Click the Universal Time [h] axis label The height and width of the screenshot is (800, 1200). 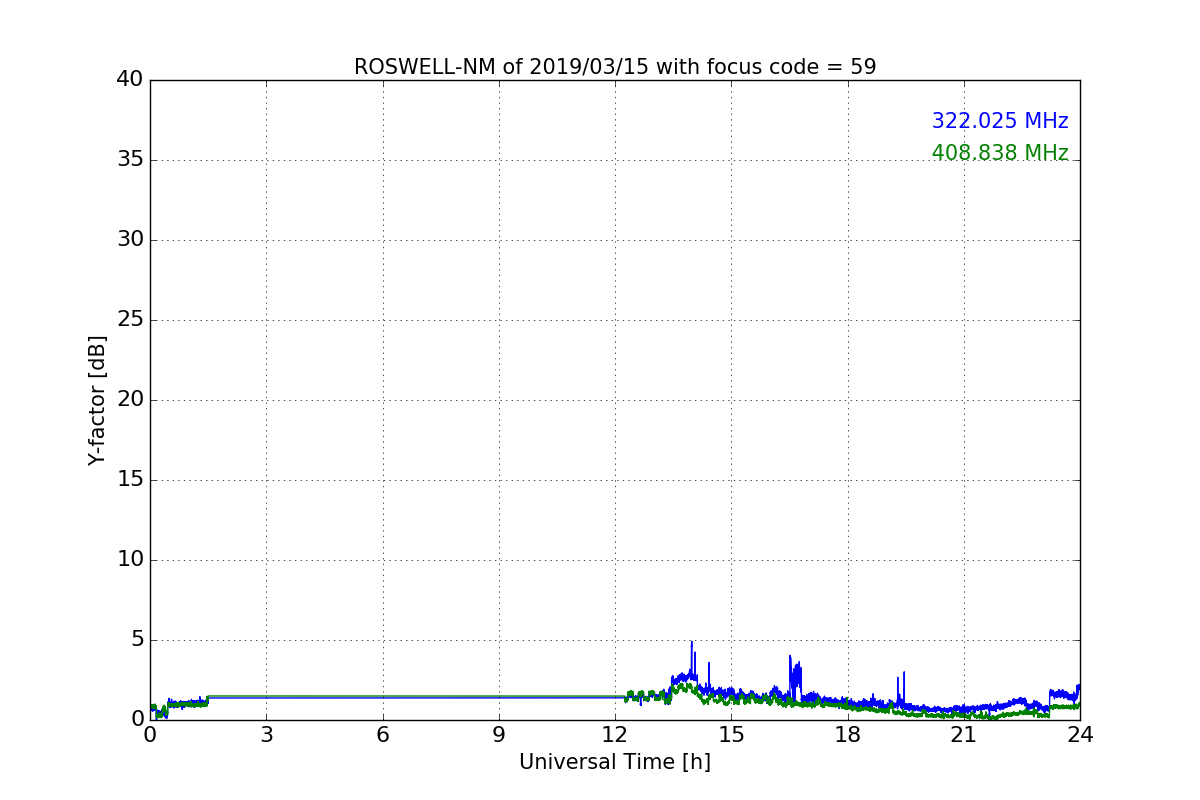pyautogui.click(x=615, y=762)
